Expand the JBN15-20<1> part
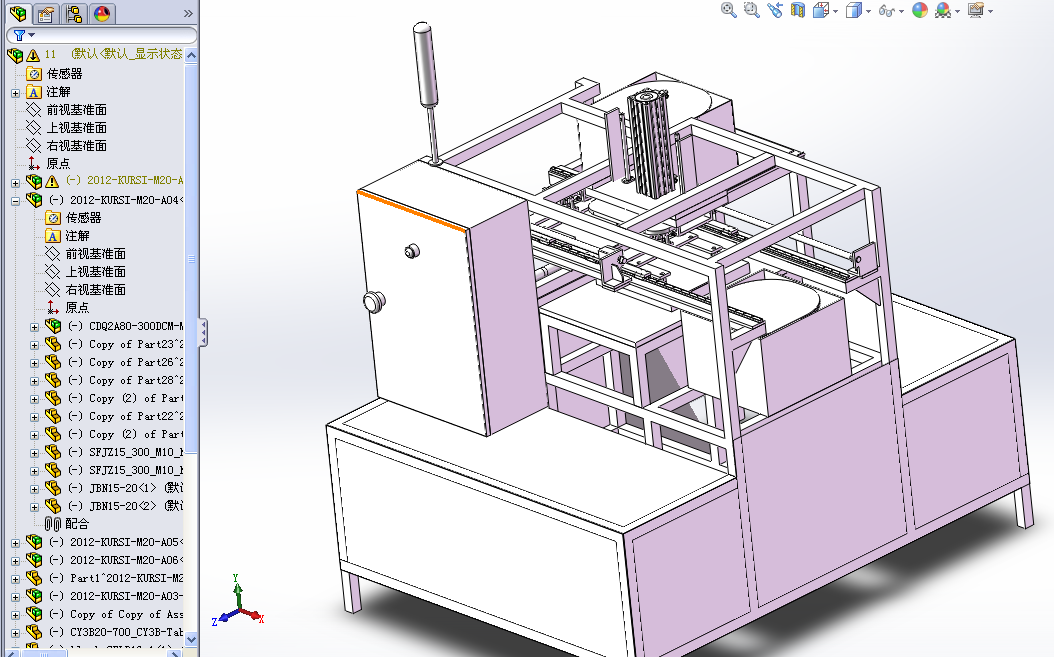The height and width of the screenshot is (657, 1054). 34,489
